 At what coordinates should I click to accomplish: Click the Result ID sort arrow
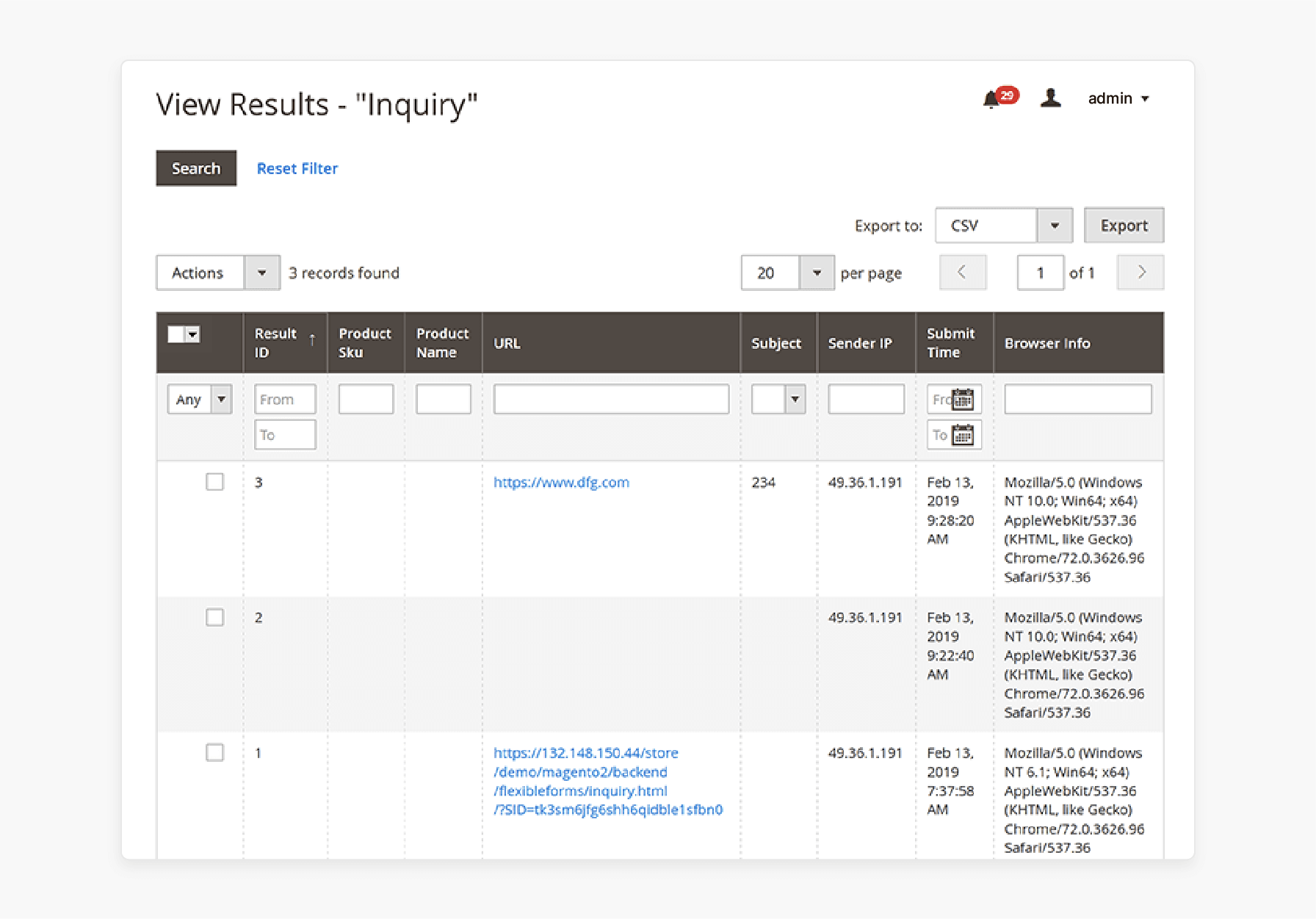(312, 339)
